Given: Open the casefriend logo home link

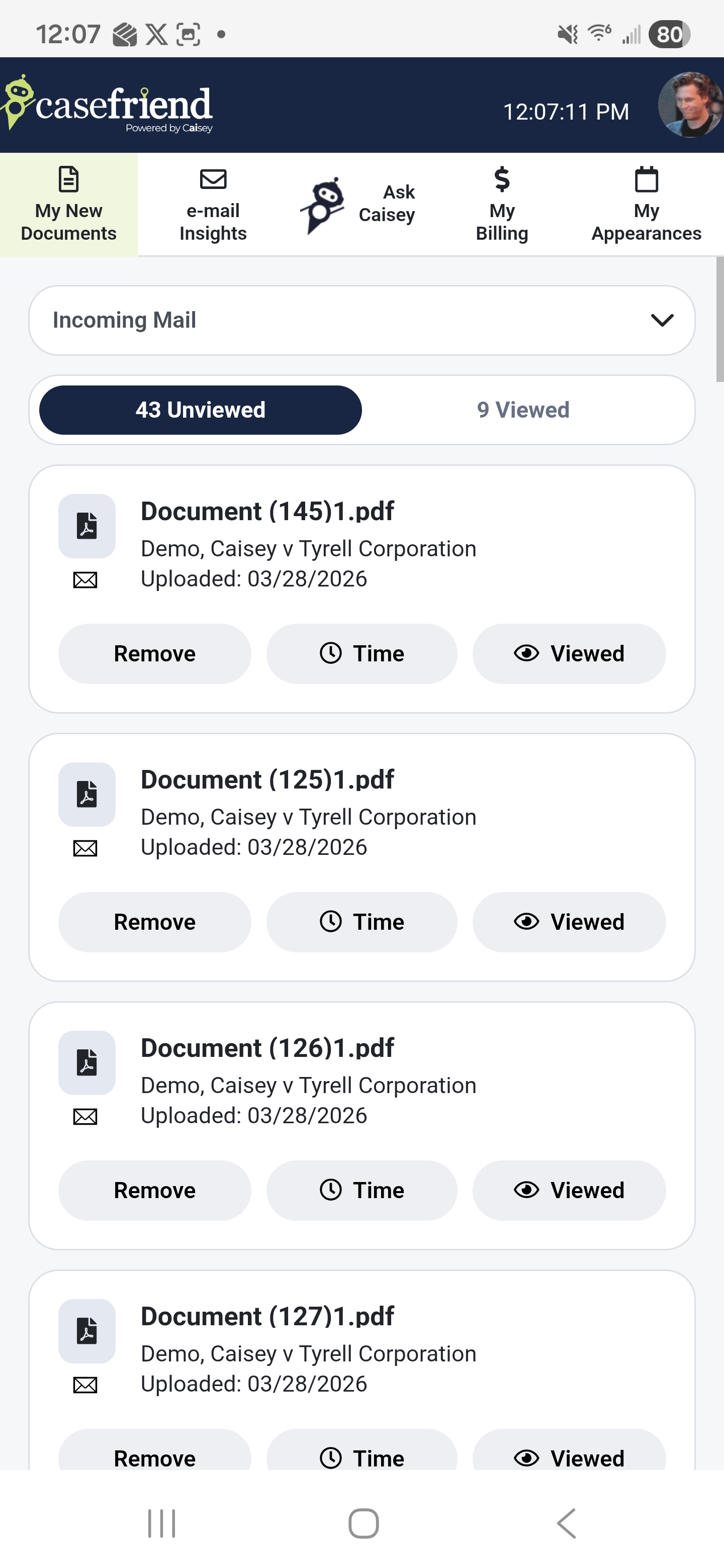Looking at the screenshot, I should tap(107, 105).
